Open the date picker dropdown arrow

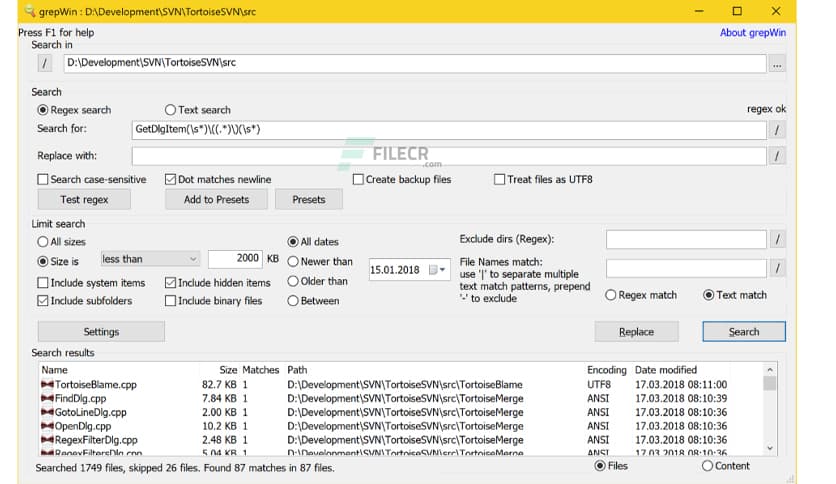coord(443,270)
